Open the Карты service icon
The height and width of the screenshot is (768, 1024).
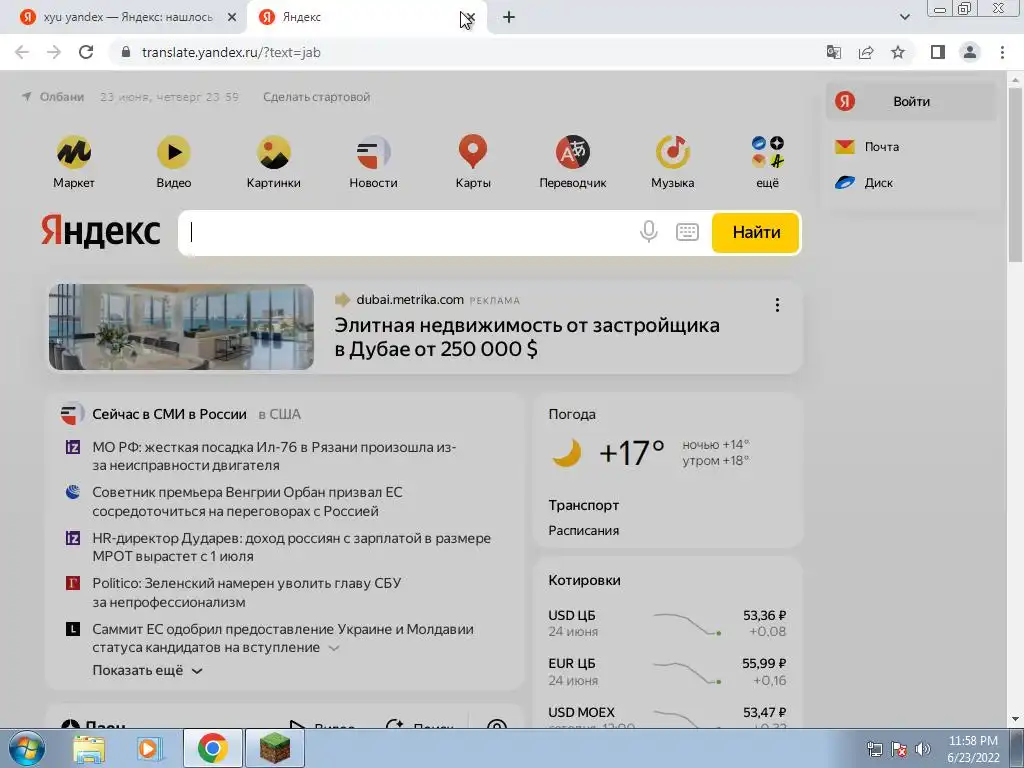click(x=473, y=152)
